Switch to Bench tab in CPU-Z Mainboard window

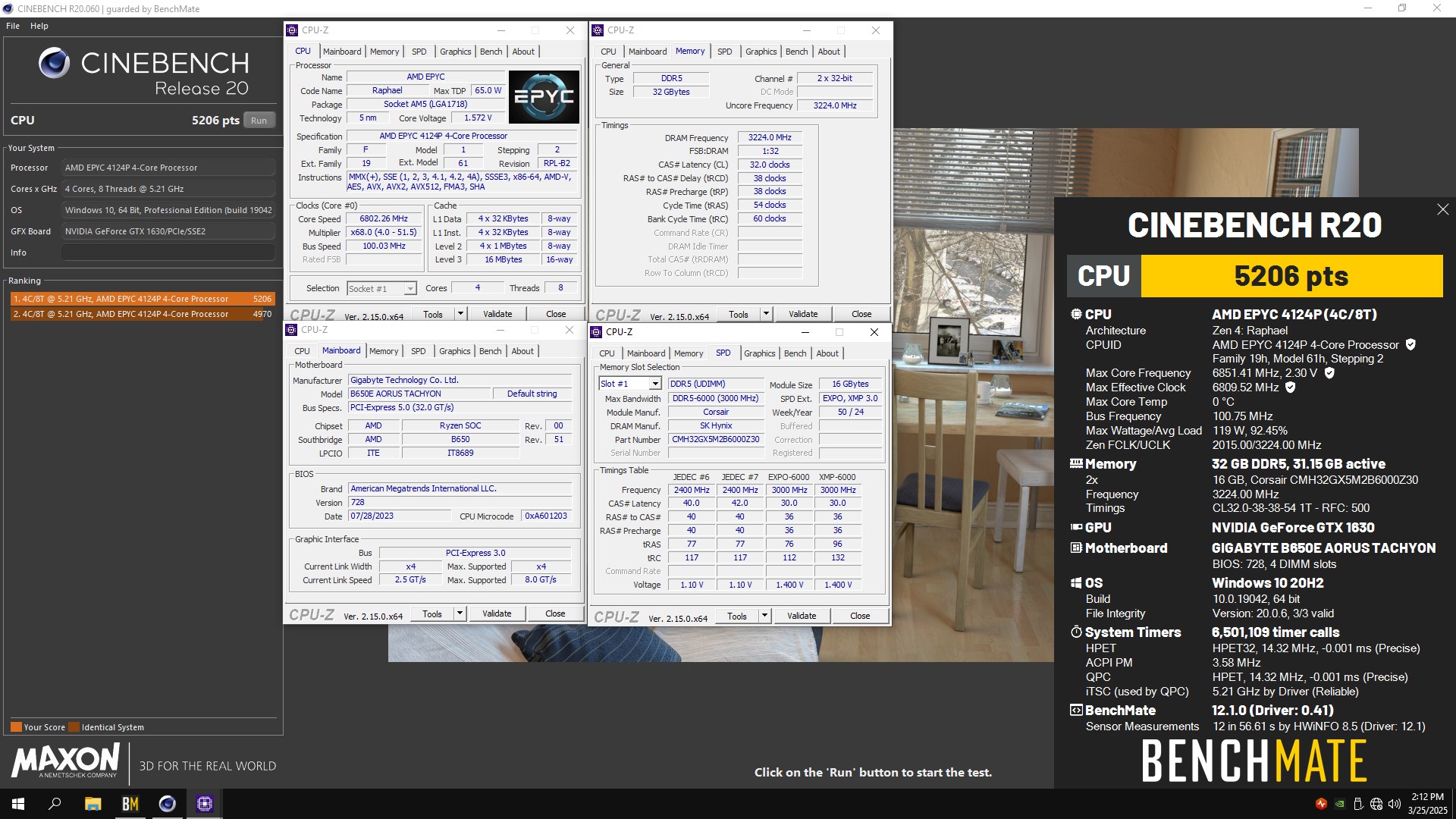click(490, 351)
